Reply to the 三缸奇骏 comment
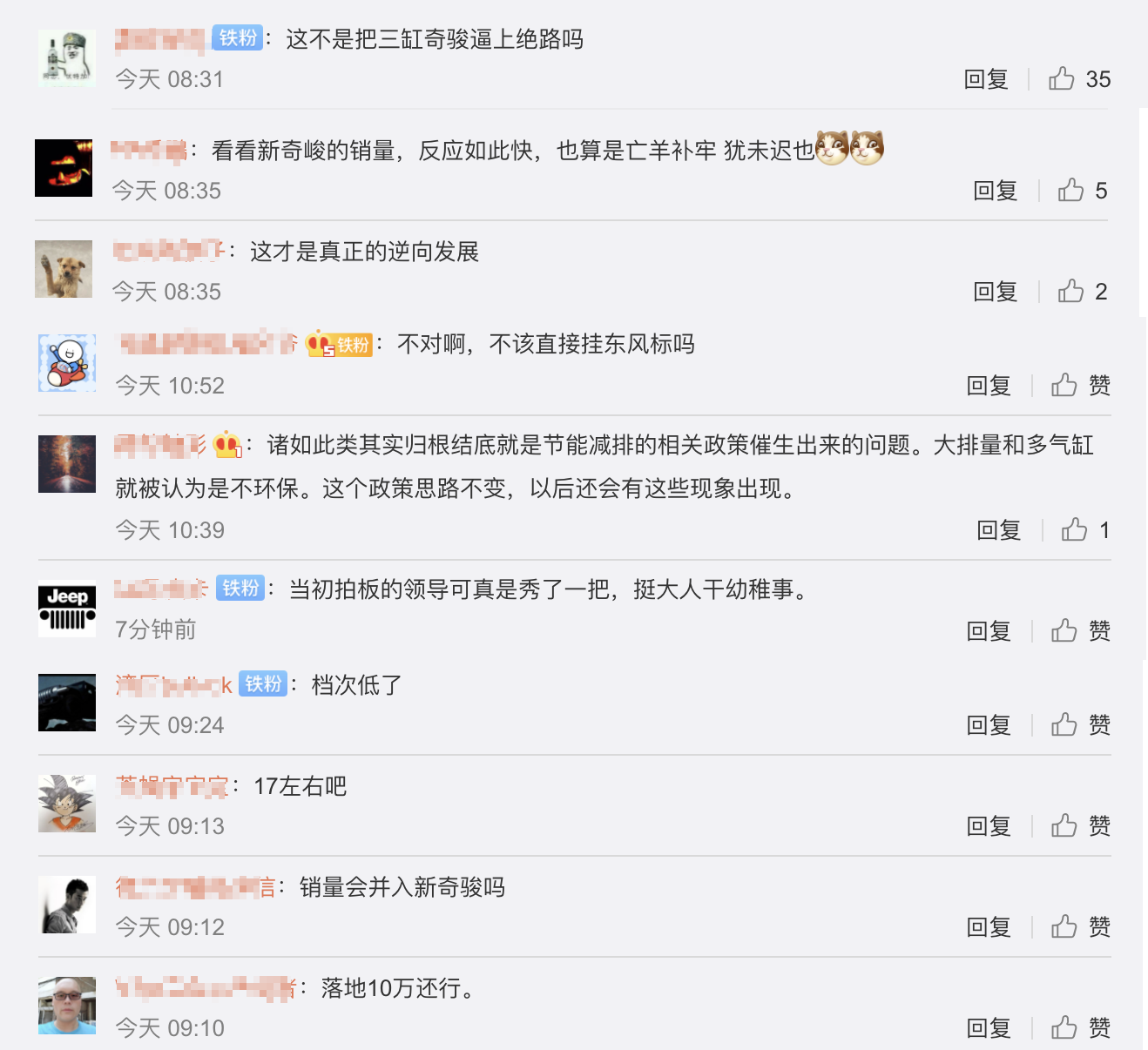 986,79
